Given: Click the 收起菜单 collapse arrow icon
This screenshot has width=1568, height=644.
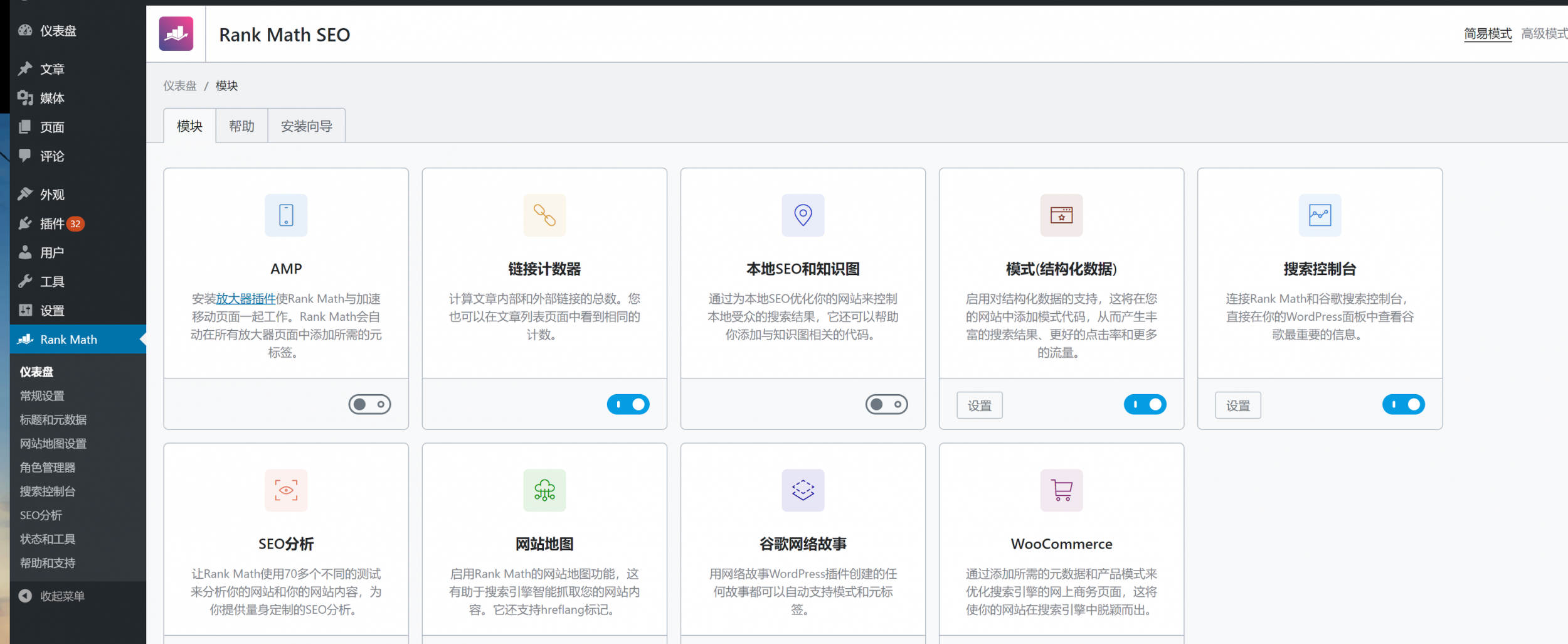Looking at the screenshot, I should 25,596.
